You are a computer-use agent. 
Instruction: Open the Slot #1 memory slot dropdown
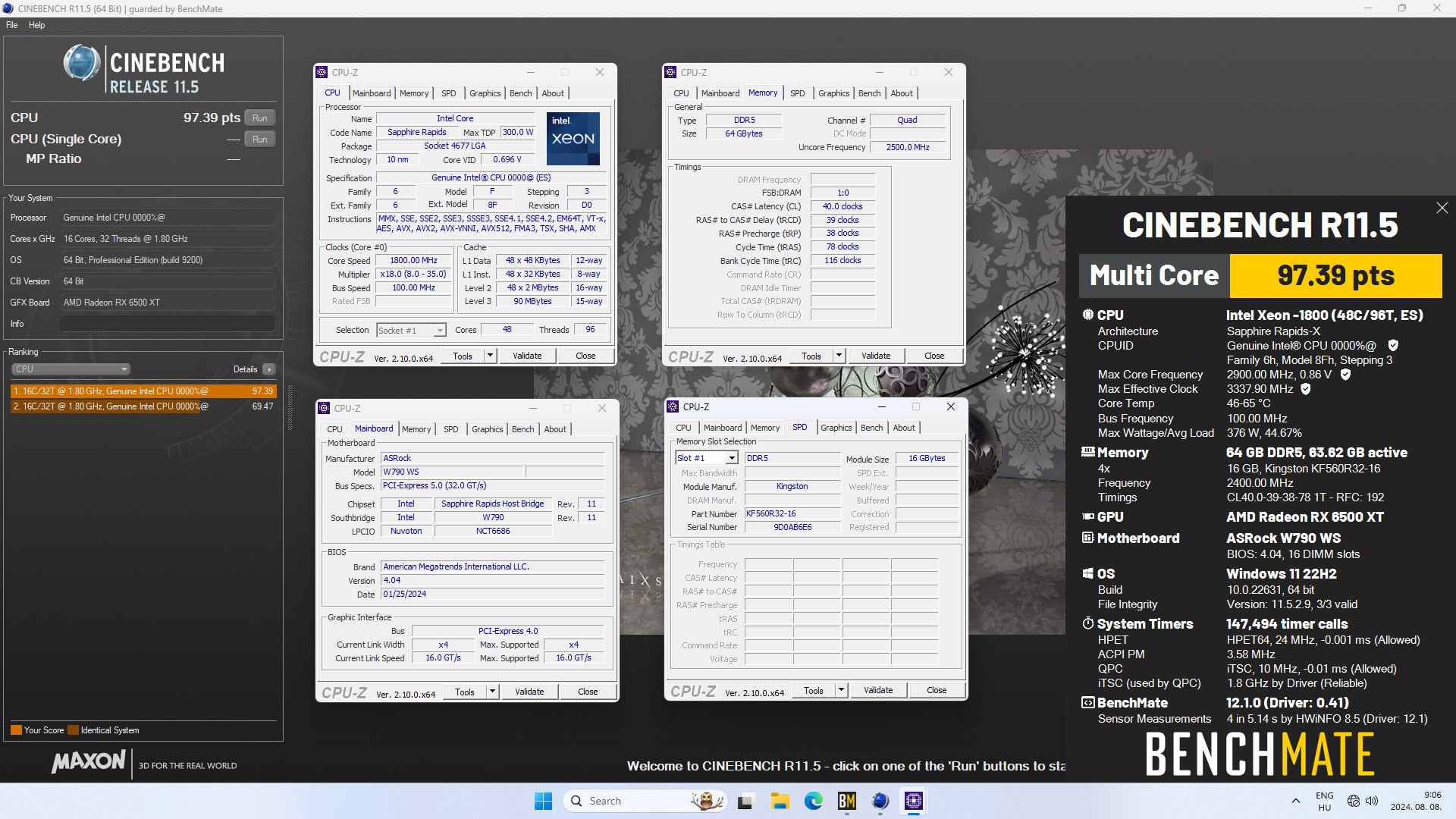(x=707, y=458)
